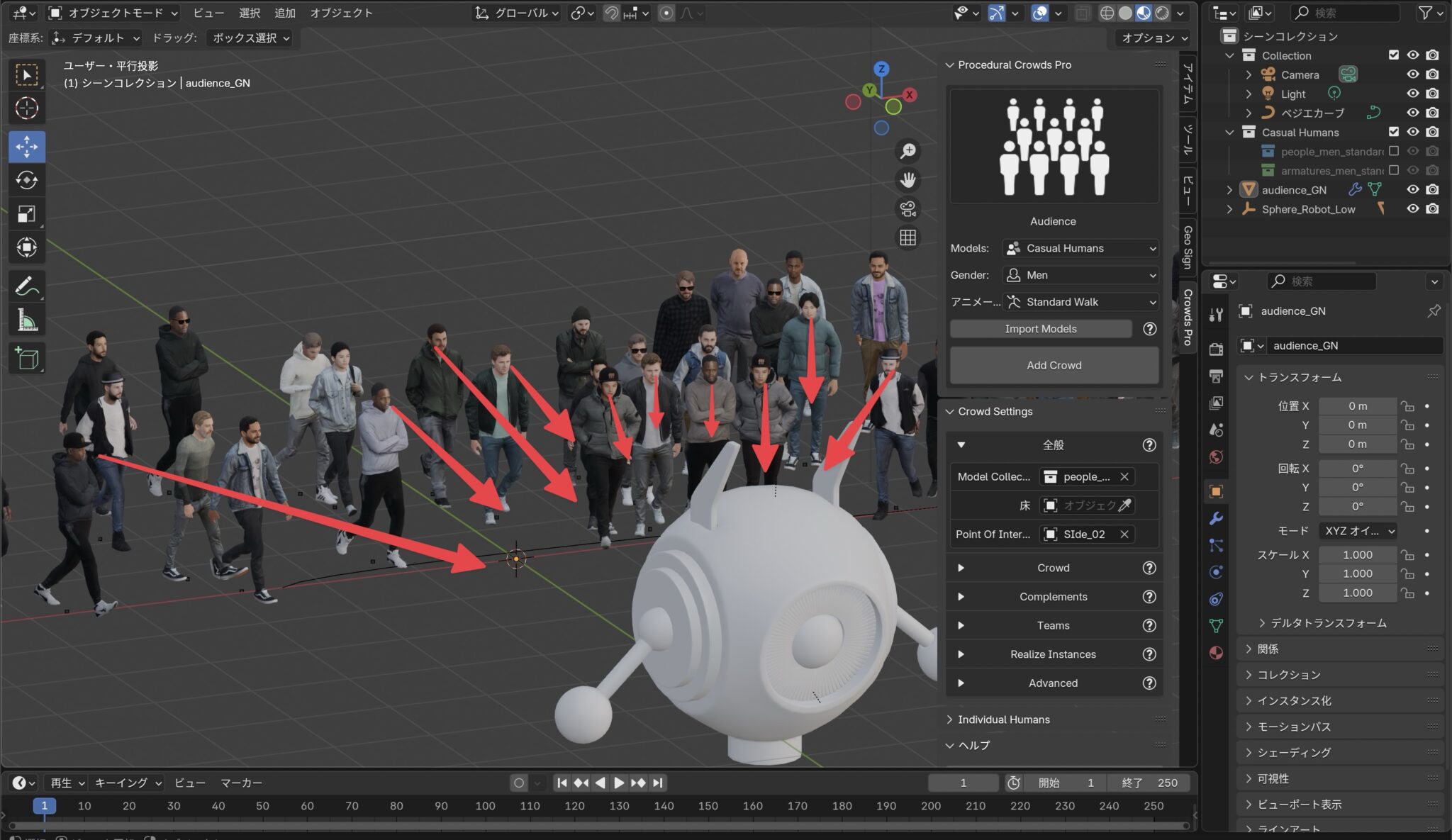This screenshot has height=840, width=1452.
Task: Open the 追加 menu in the header
Action: pos(284,12)
